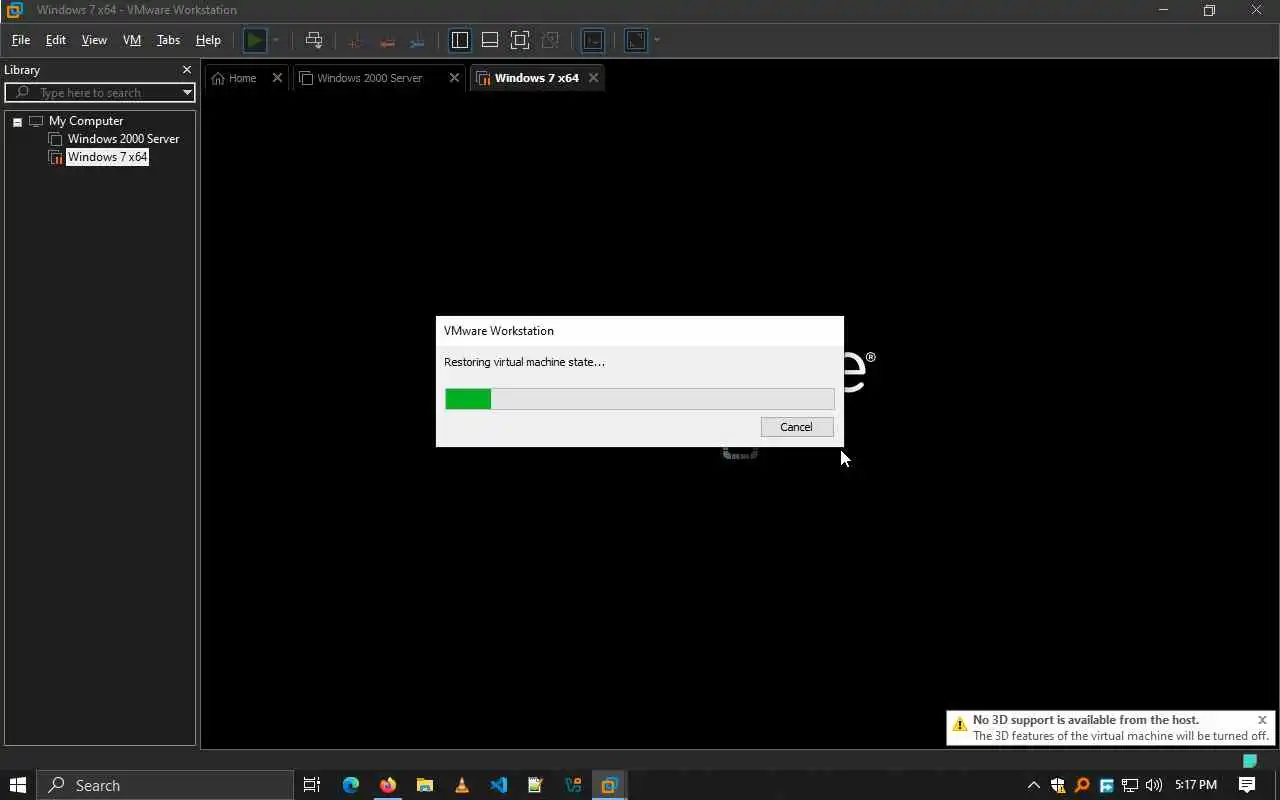Open the notepad app taskbar icon

(535, 785)
